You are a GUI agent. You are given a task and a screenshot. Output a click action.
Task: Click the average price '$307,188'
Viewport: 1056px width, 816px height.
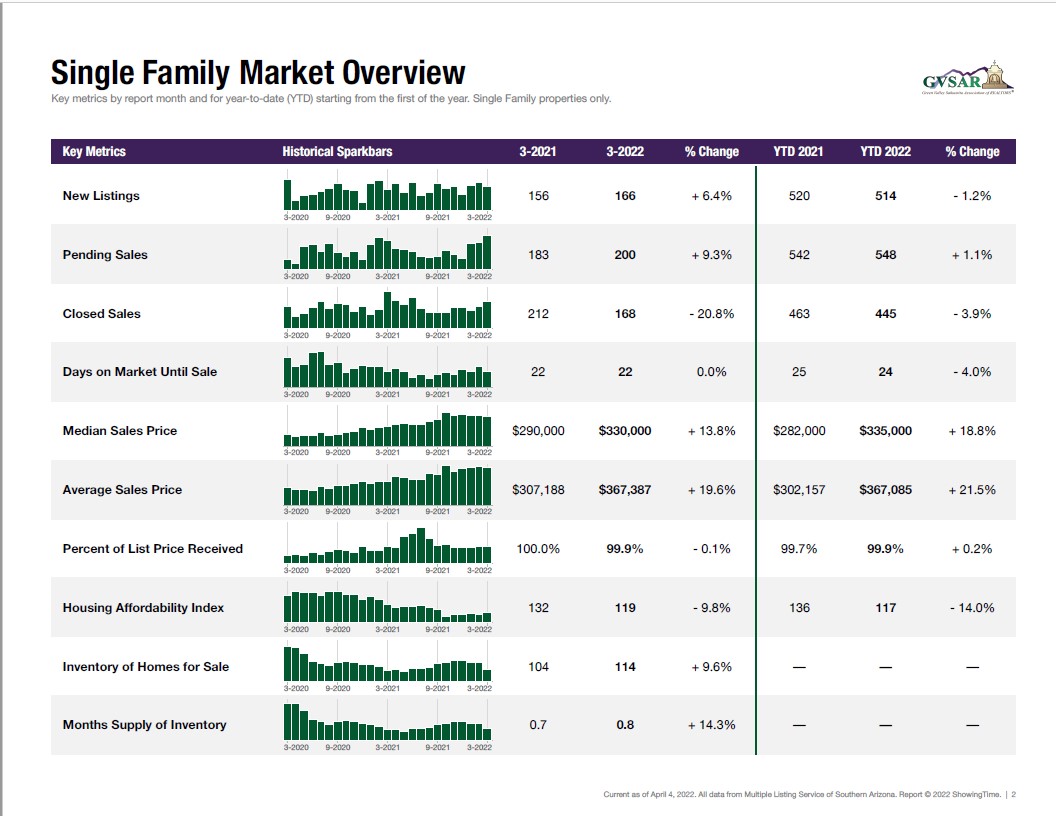click(x=538, y=490)
